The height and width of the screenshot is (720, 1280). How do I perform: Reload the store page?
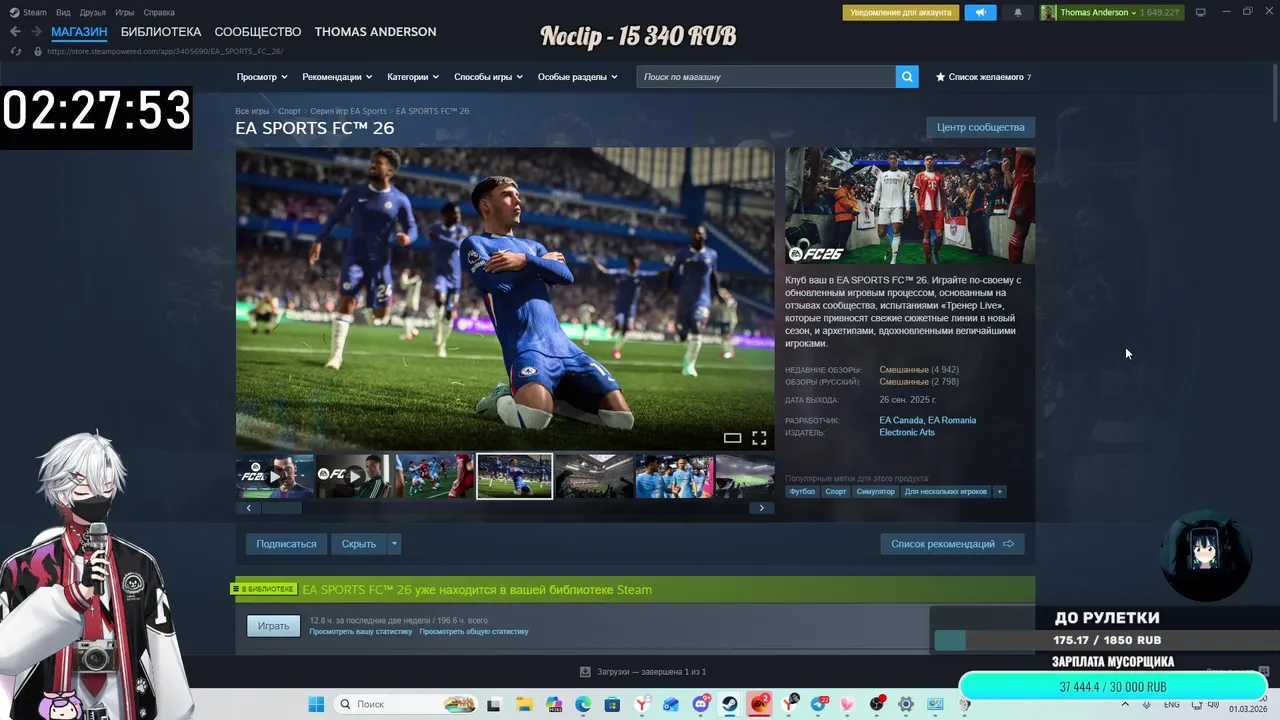click(x=15, y=51)
